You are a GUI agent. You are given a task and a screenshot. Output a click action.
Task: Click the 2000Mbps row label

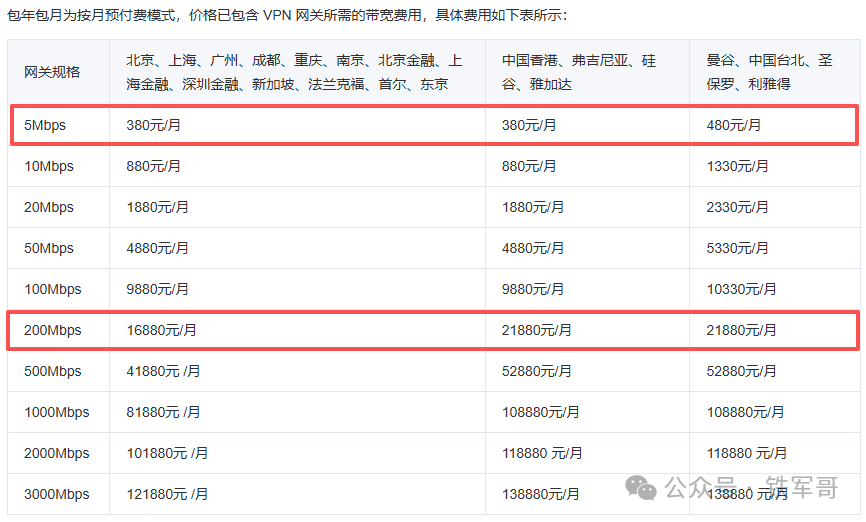(56, 453)
